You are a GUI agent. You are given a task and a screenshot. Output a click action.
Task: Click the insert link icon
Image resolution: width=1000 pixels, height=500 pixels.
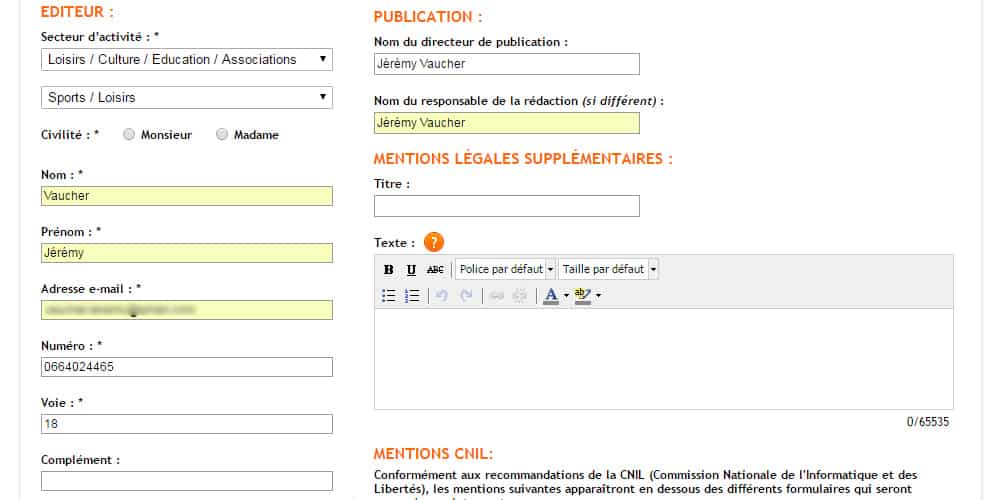496,295
